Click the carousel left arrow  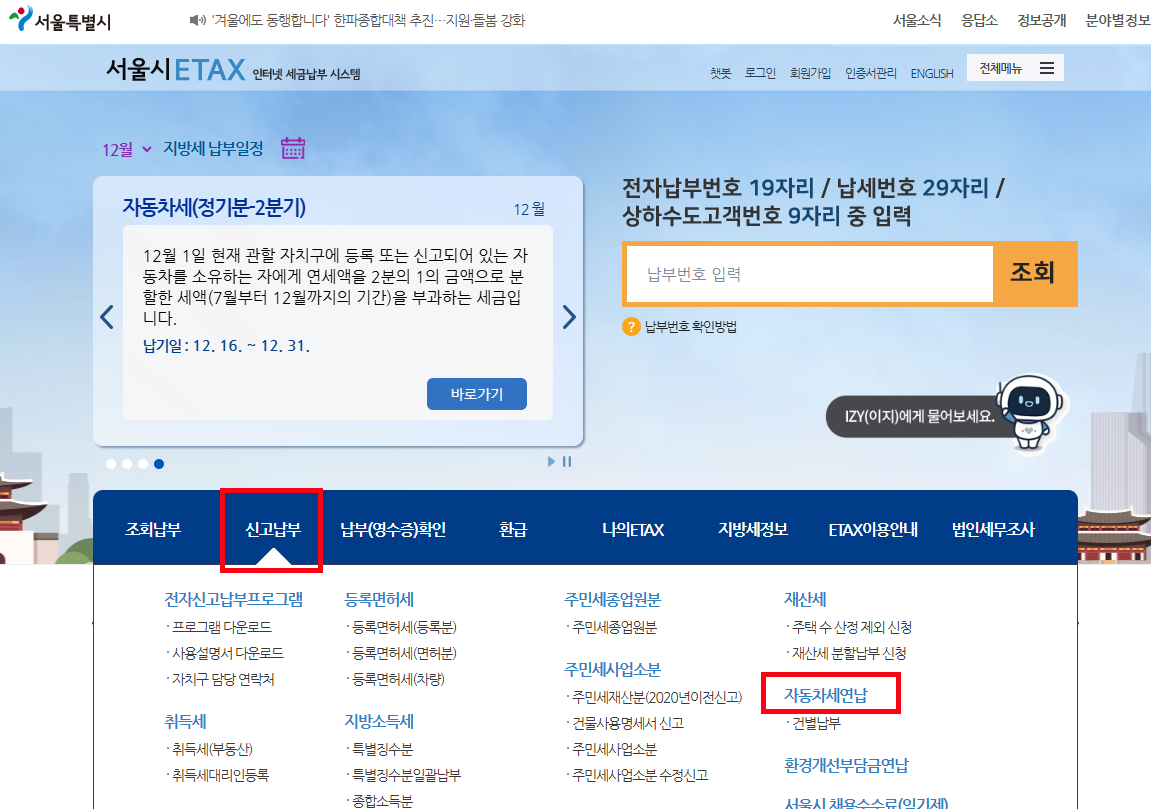(x=107, y=316)
